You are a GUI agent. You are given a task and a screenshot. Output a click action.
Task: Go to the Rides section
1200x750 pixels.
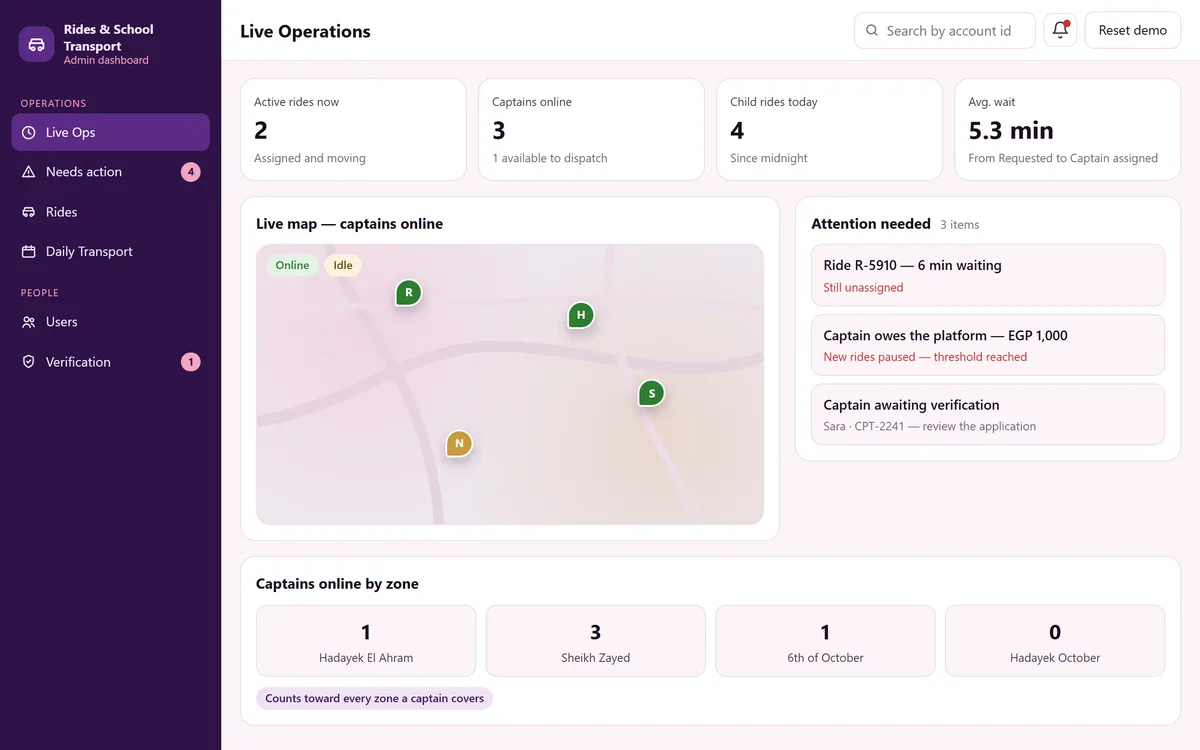pyautogui.click(x=111, y=212)
